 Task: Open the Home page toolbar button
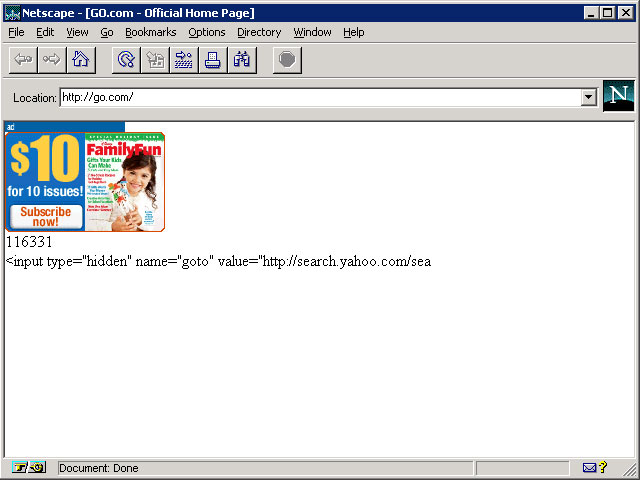(x=81, y=60)
